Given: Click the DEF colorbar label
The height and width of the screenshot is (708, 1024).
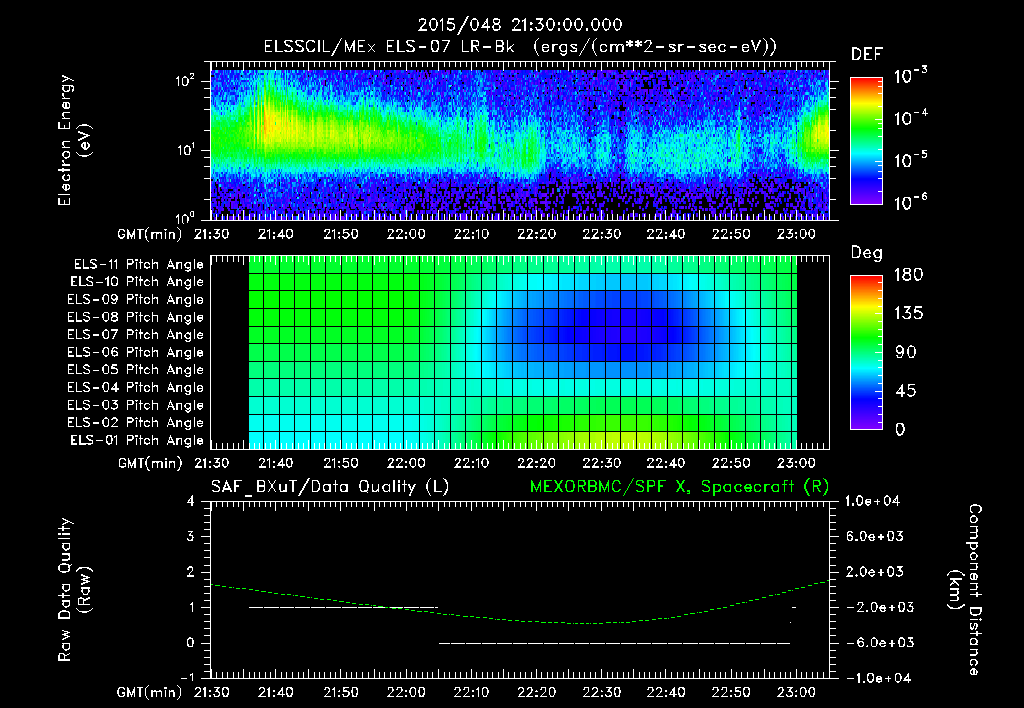Looking at the screenshot, I should tap(866, 54).
